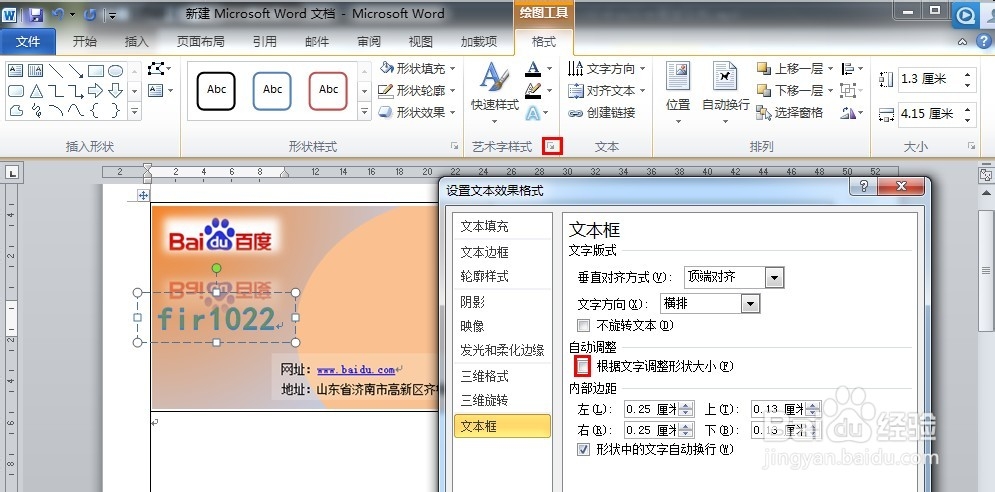Open the Align objects menu
Viewport: 995px width, 492px height.
(x=852, y=69)
